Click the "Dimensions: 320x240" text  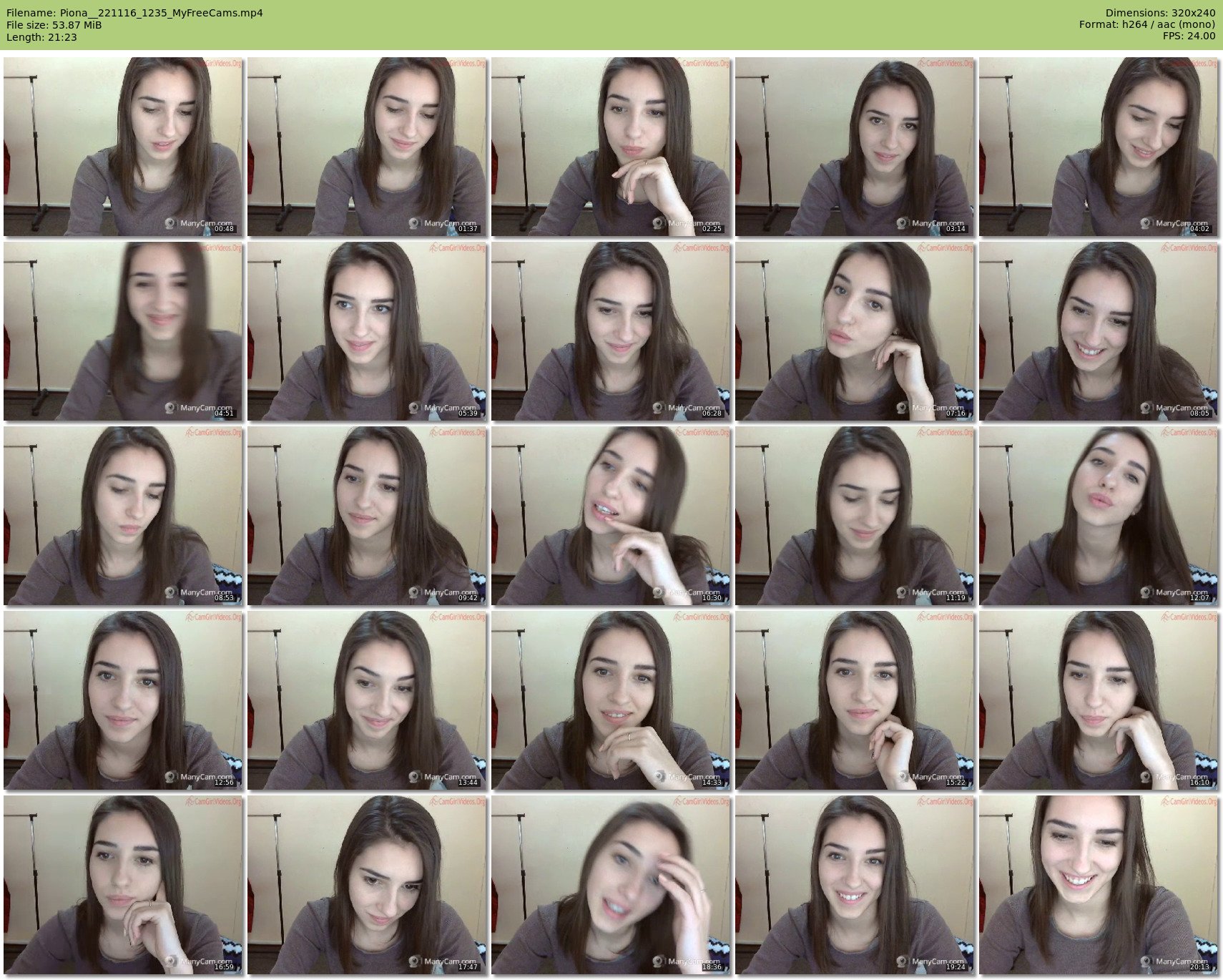(x=1160, y=13)
